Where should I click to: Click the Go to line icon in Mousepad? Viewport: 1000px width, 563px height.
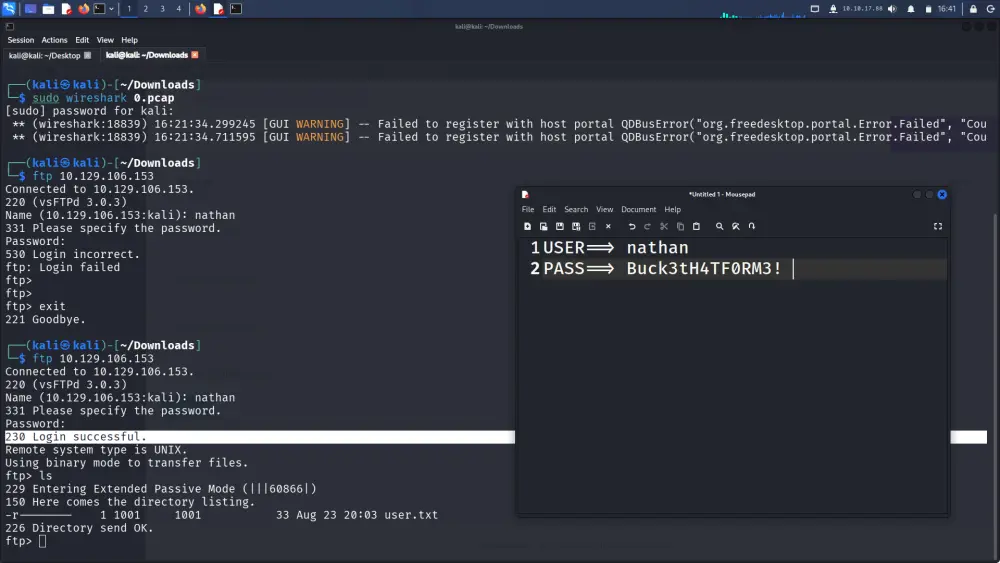tap(752, 226)
